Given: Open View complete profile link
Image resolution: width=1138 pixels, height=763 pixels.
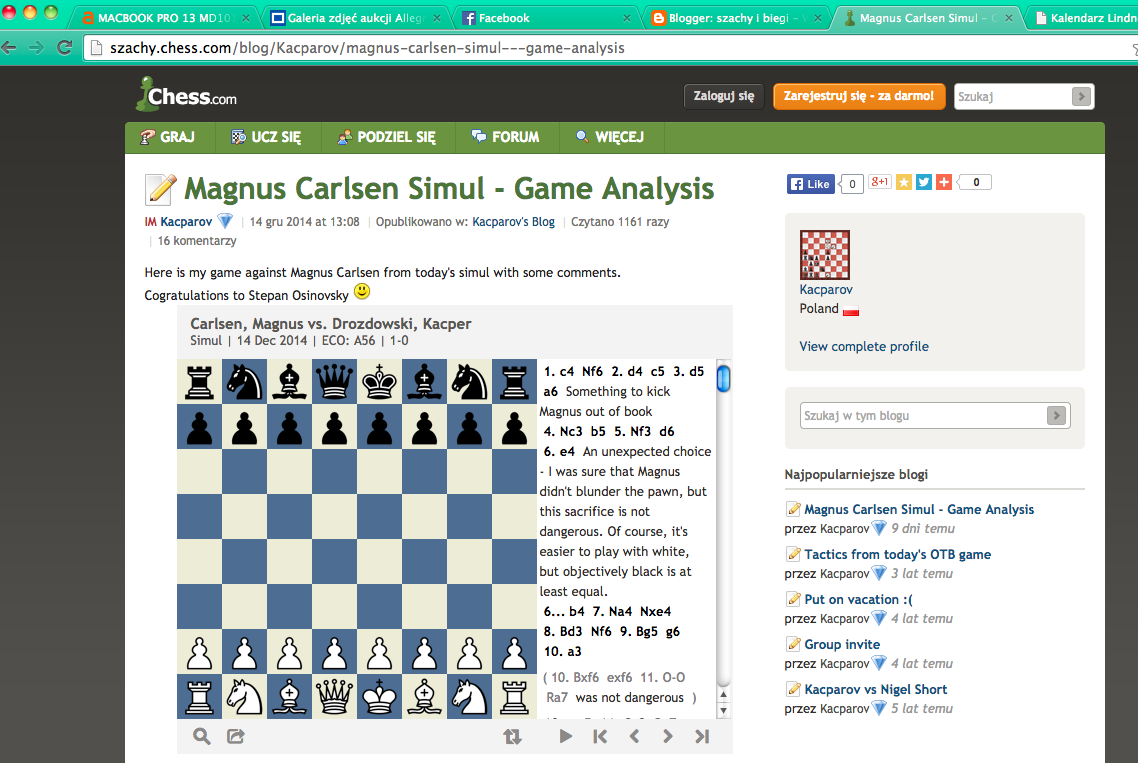Looking at the screenshot, I should click(x=864, y=346).
